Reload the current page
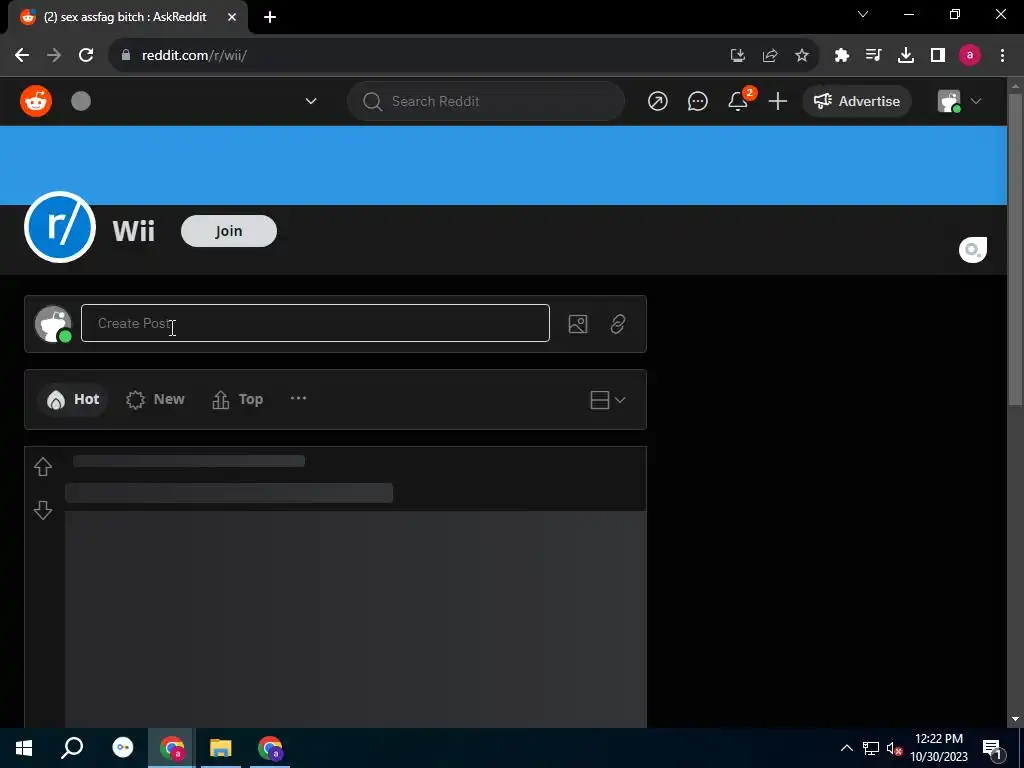This screenshot has height=768, width=1024. [x=86, y=56]
